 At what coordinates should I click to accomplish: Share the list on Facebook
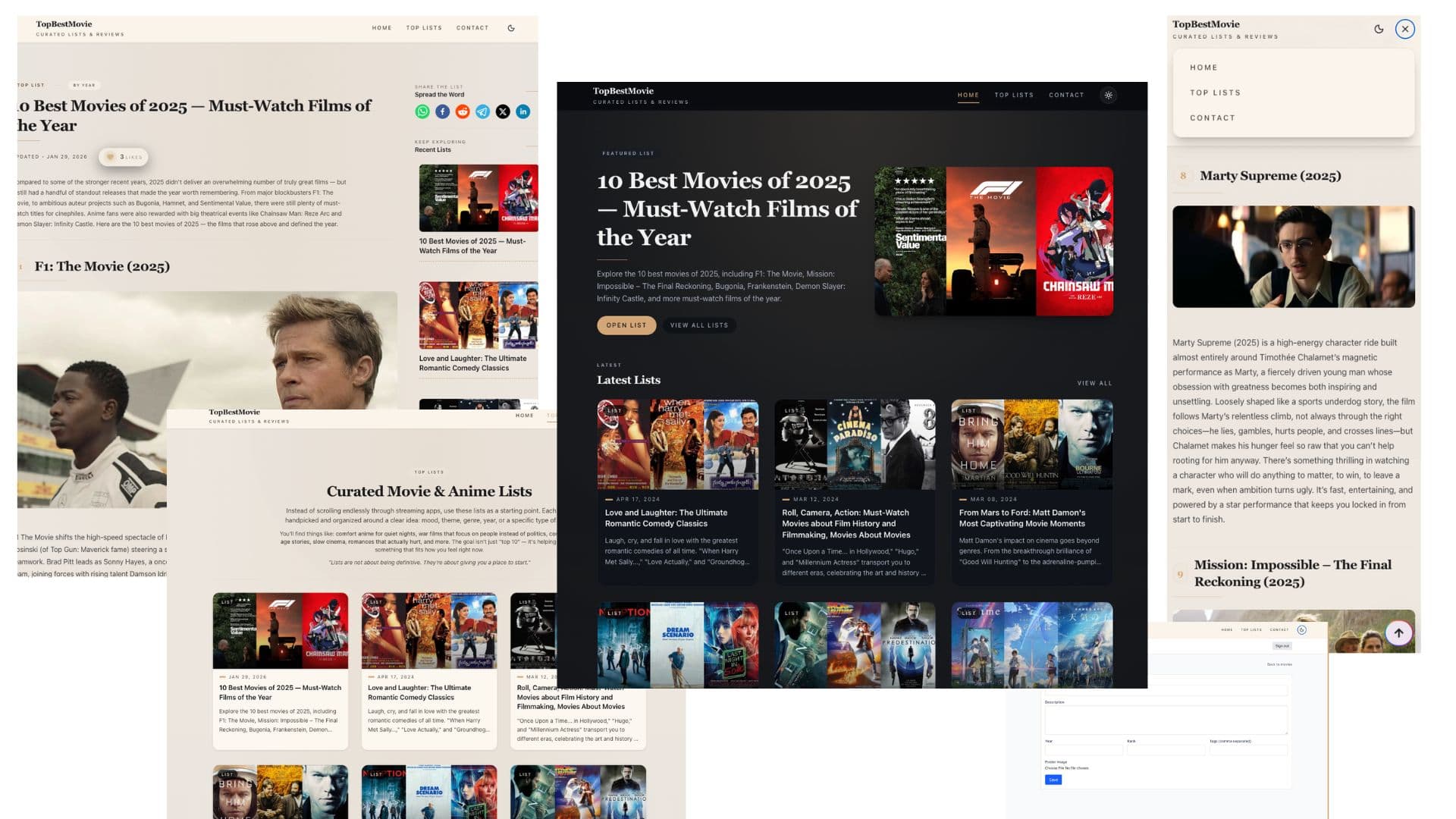coord(443,111)
